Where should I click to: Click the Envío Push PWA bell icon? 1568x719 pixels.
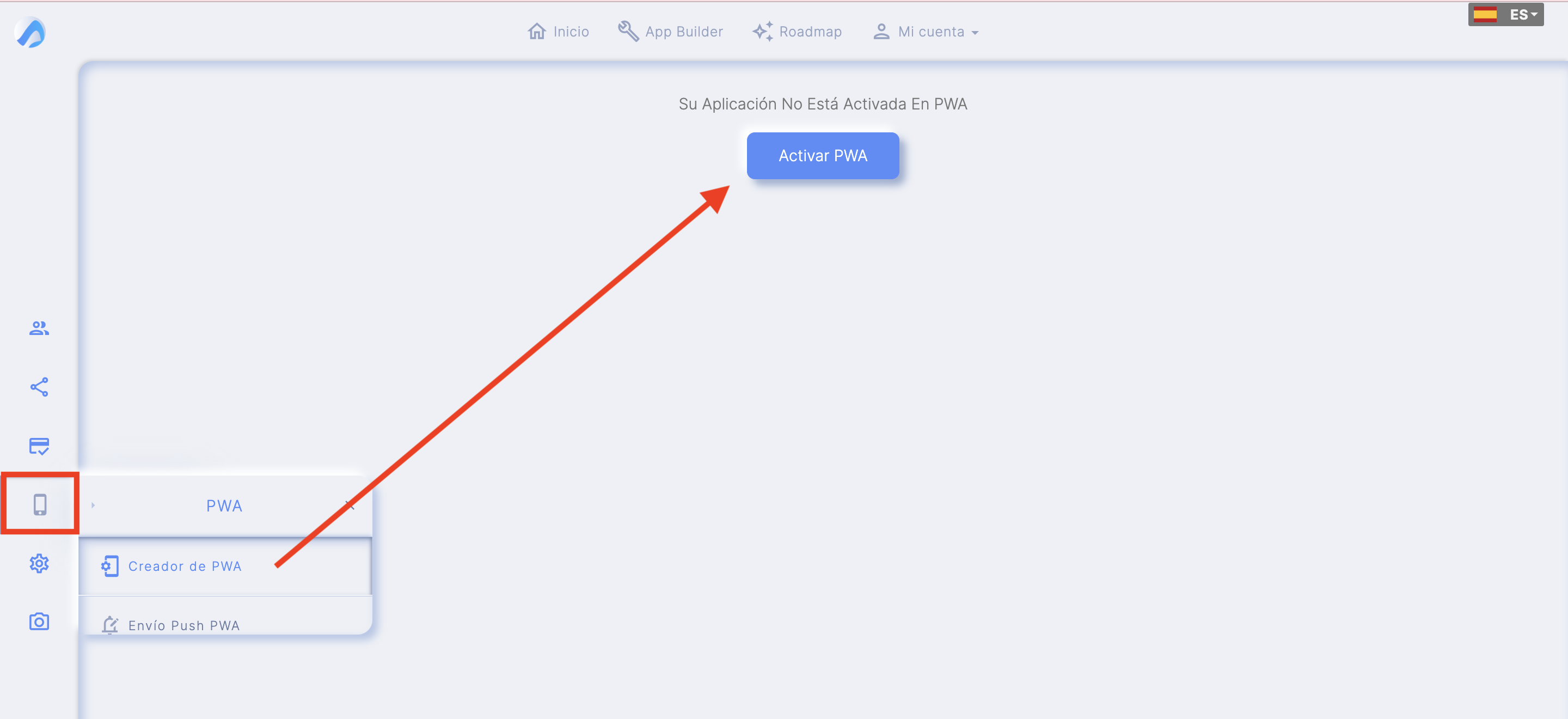point(109,625)
